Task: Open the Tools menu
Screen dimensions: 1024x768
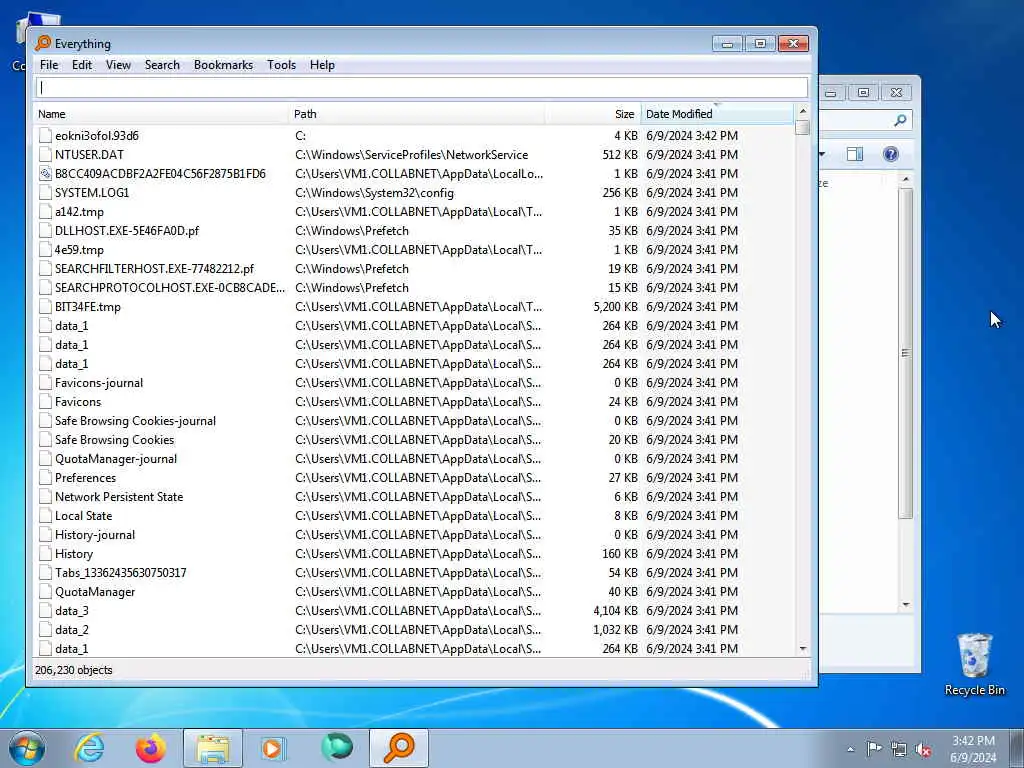Action: [x=281, y=65]
